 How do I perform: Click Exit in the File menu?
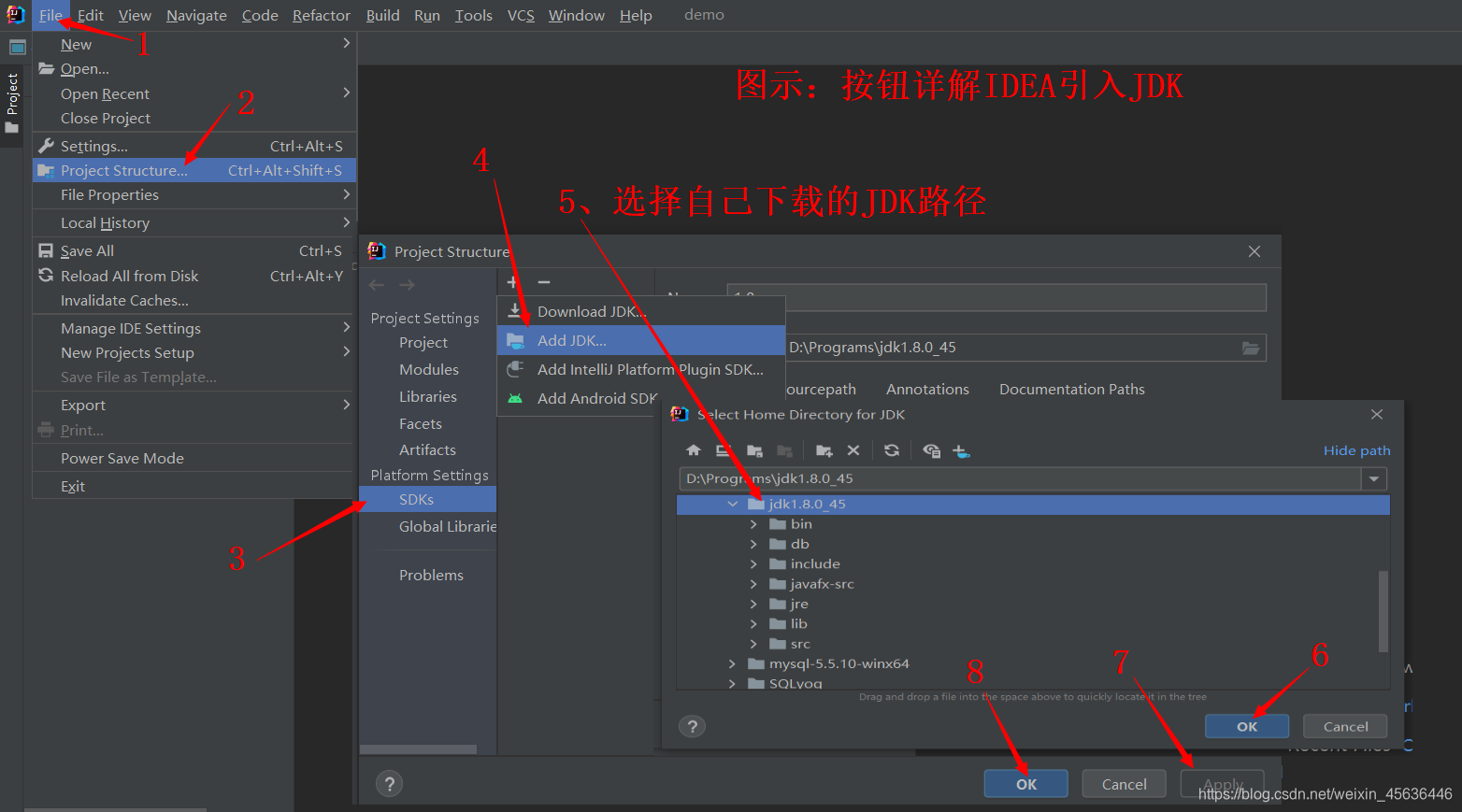click(194, 486)
